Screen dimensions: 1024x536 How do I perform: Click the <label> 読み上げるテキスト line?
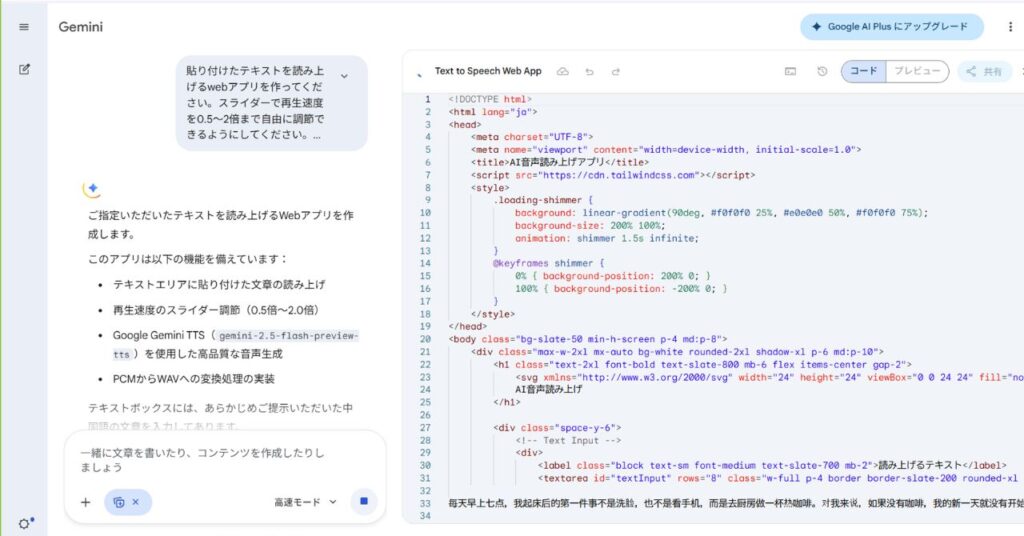[x=772, y=465]
